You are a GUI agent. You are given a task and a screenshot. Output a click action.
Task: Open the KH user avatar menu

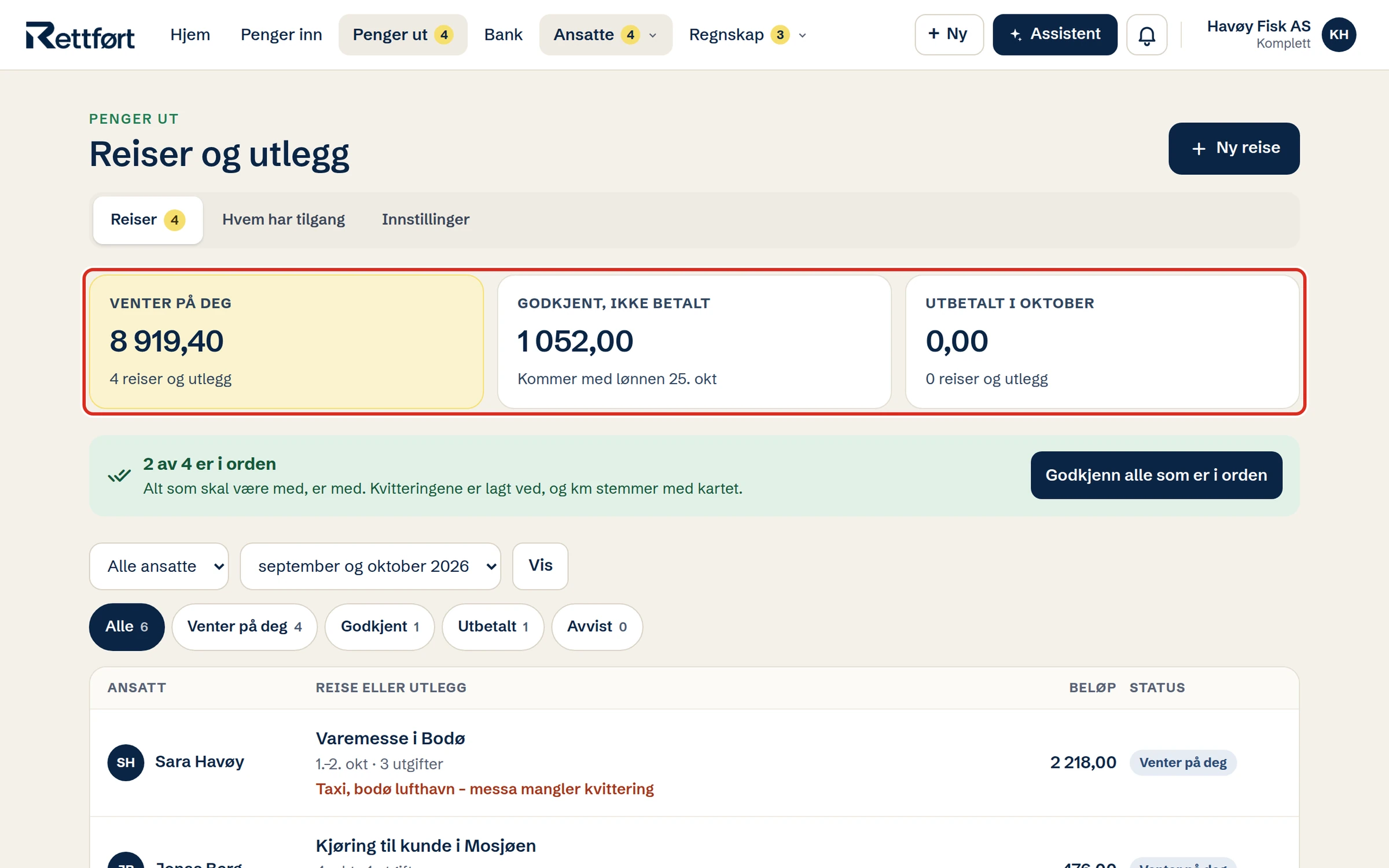[x=1339, y=35]
